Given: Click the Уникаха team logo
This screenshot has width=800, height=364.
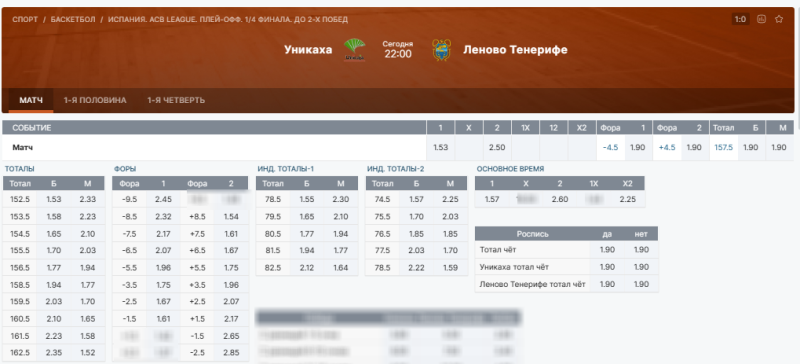Looking at the screenshot, I should coord(355,50).
